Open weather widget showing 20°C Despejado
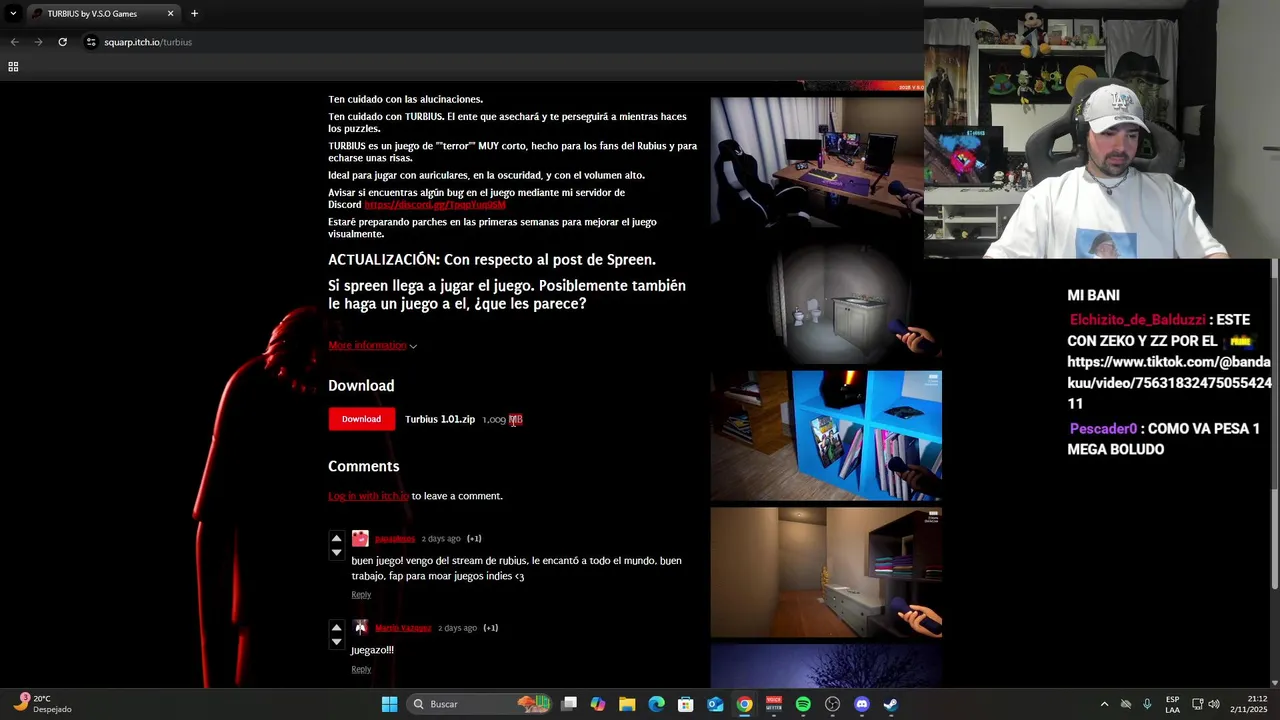Screen dimensions: 1280x720 [42, 704]
